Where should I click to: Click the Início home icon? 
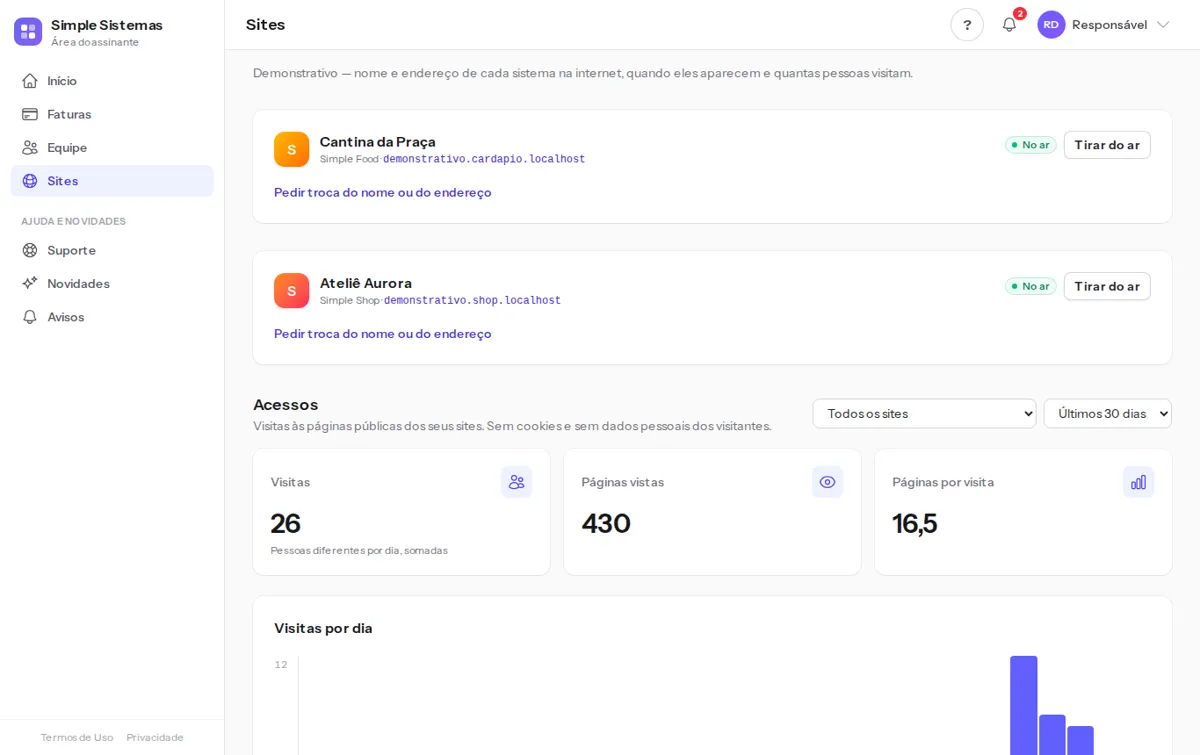(x=30, y=81)
